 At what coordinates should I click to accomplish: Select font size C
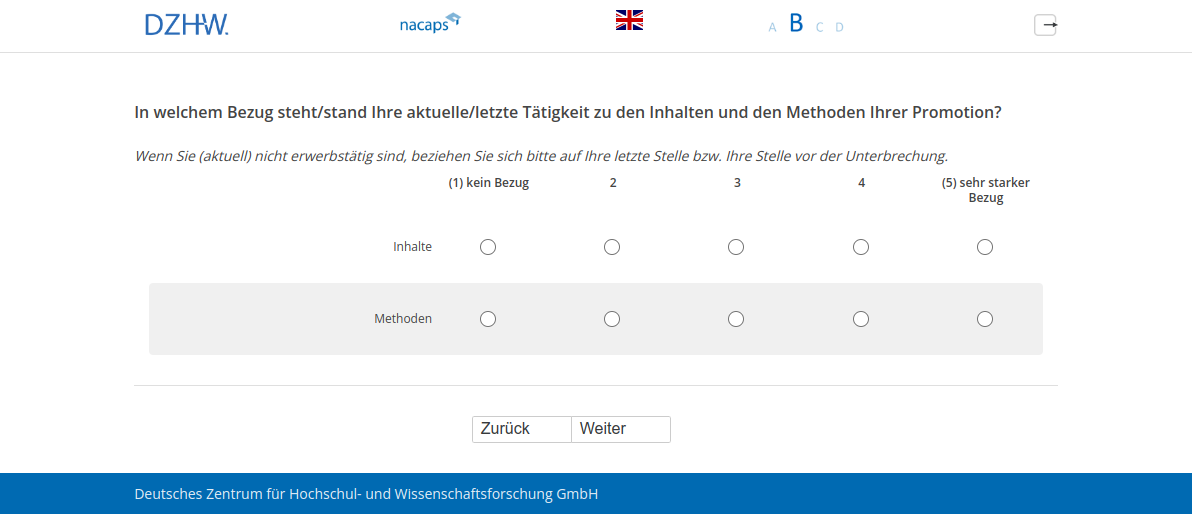[x=819, y=28]
